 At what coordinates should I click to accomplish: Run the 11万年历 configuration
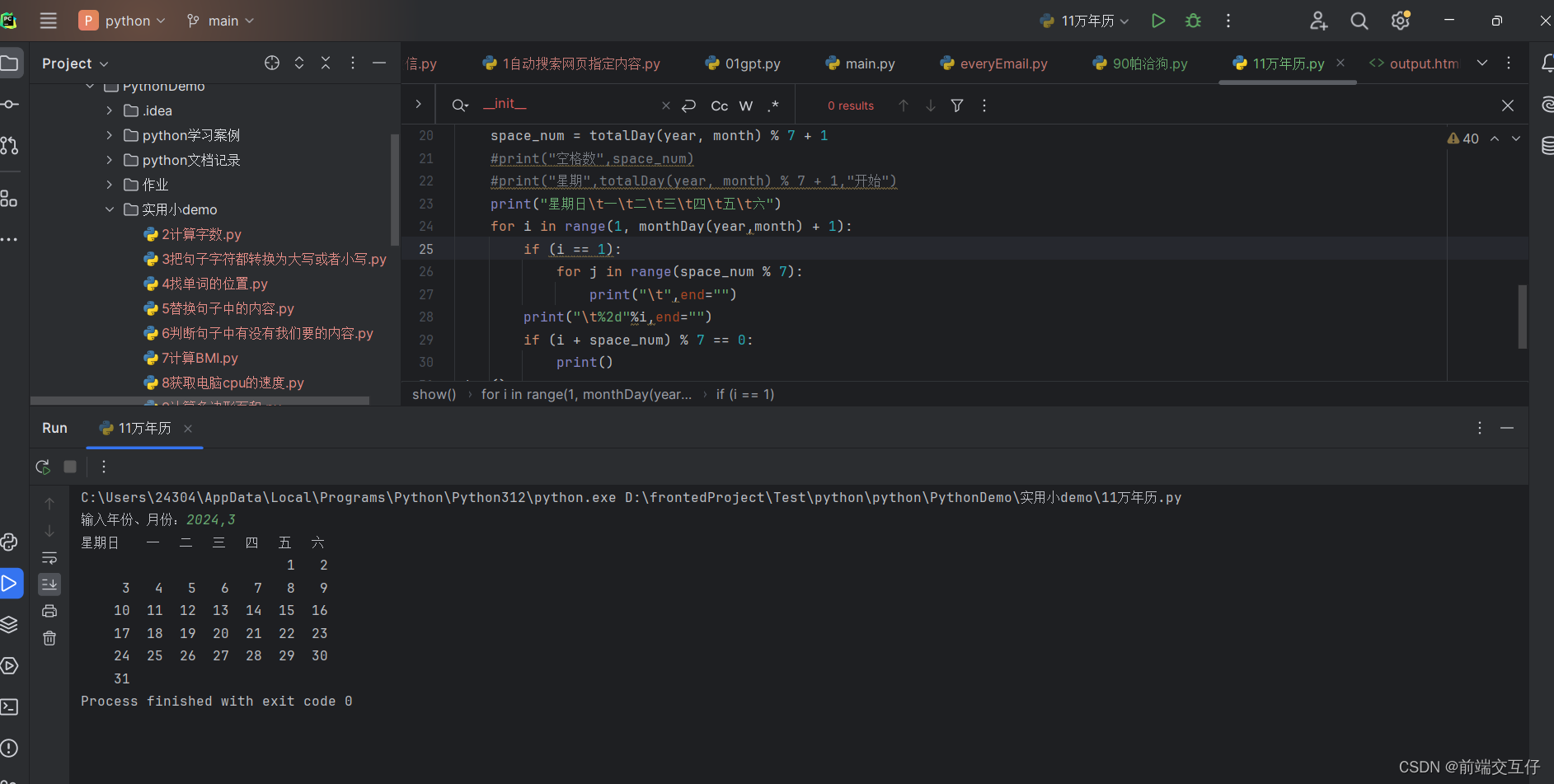click(x=1158, y=21)
